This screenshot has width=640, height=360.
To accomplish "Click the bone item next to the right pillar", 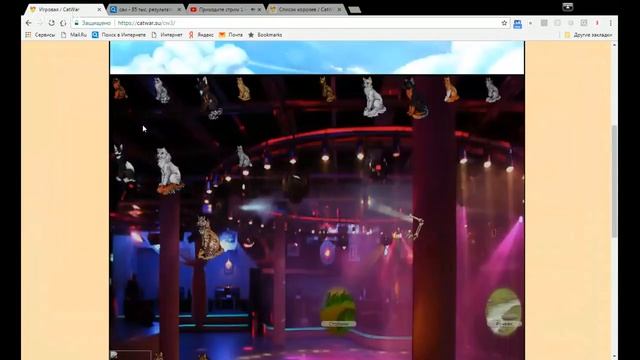I will [x=417, y=228].
